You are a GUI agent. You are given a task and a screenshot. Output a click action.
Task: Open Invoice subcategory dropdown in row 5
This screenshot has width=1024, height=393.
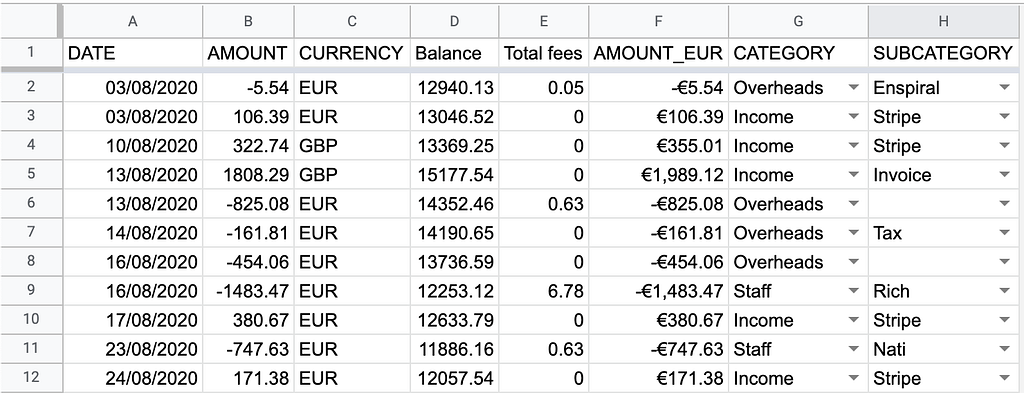click(1004, 175)
